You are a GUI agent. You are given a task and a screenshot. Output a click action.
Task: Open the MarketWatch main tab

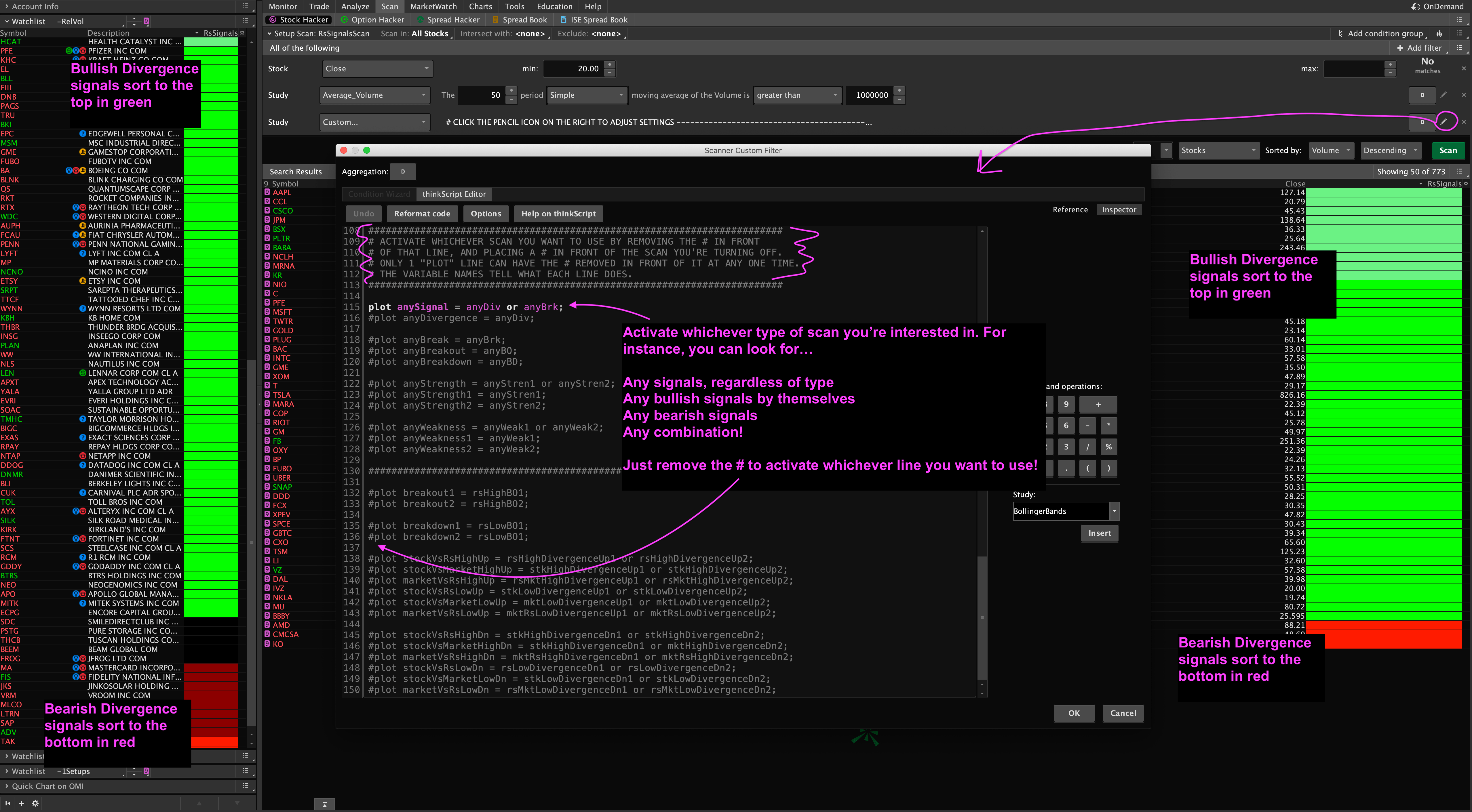click(433, 6)
